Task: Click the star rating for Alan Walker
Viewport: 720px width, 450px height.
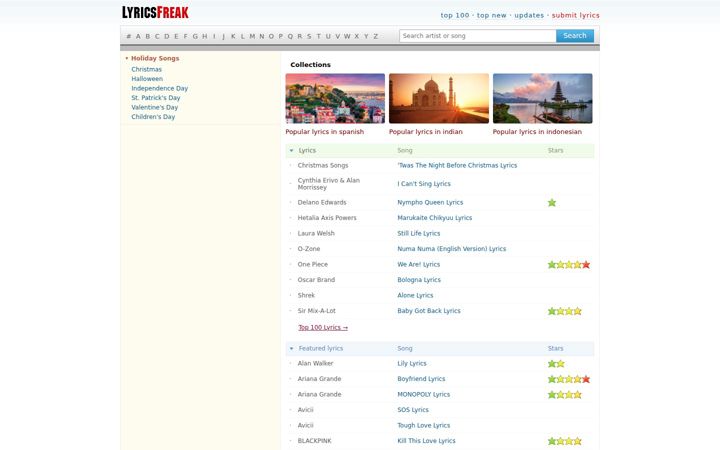Action: (x=556, y=364)
